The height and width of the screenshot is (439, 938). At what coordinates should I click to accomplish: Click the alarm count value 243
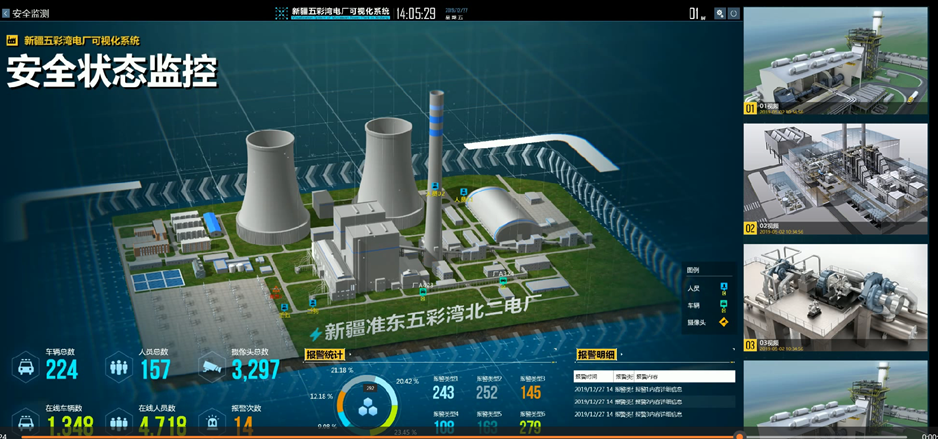tap(443, 392)
